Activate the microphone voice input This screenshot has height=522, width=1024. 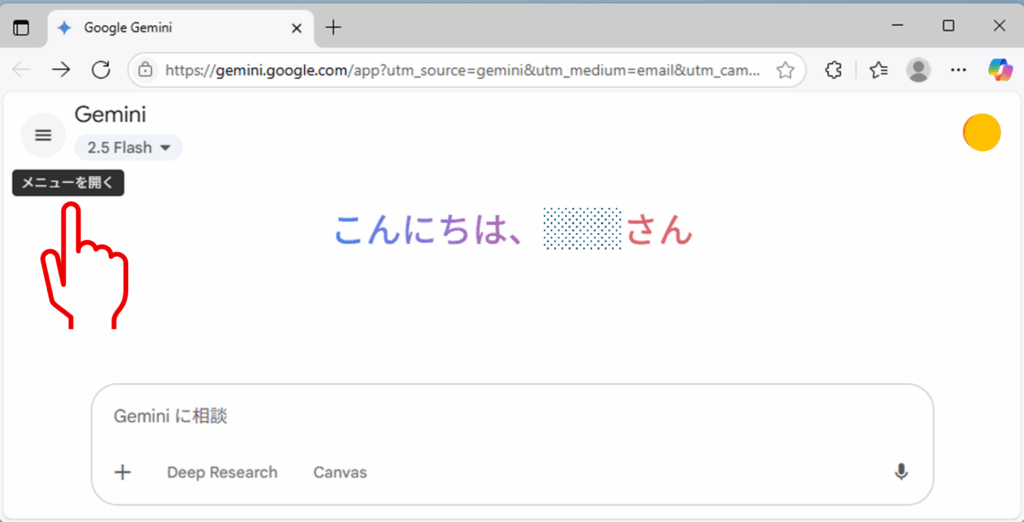pos(901,472)
